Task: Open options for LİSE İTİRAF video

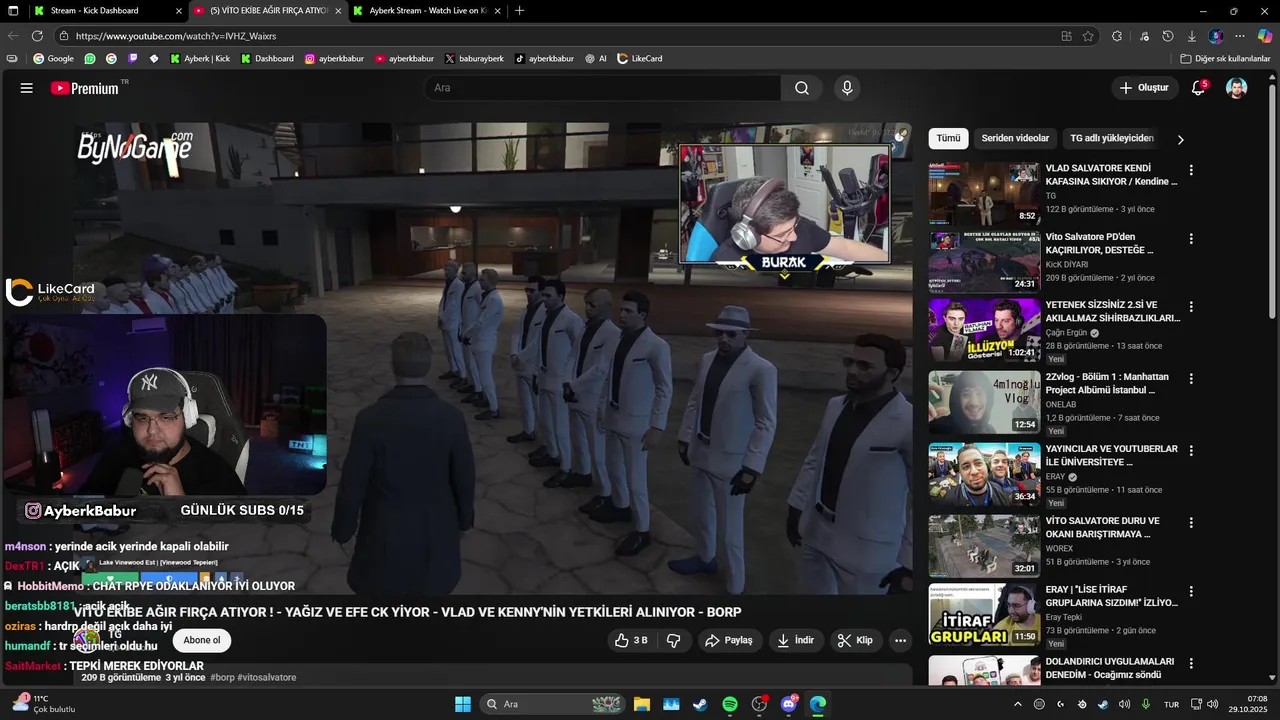Action: click(x=1190, y=592)
